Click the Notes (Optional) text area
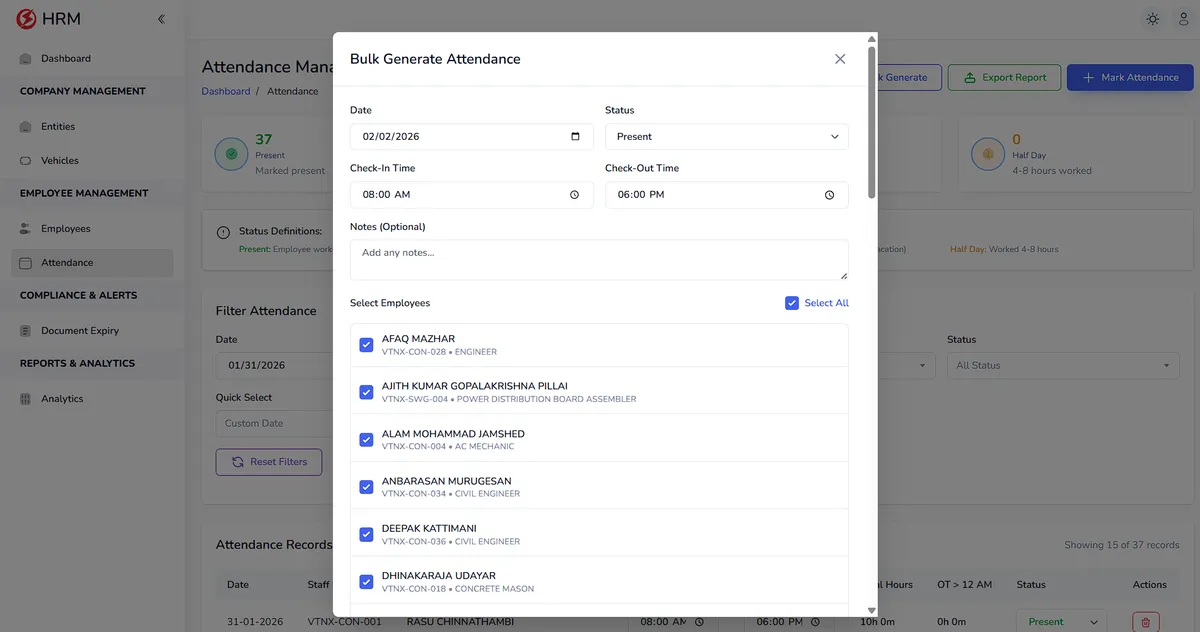Image resolution: width=1200 pixels, height=632 pixels. (599, 260)
